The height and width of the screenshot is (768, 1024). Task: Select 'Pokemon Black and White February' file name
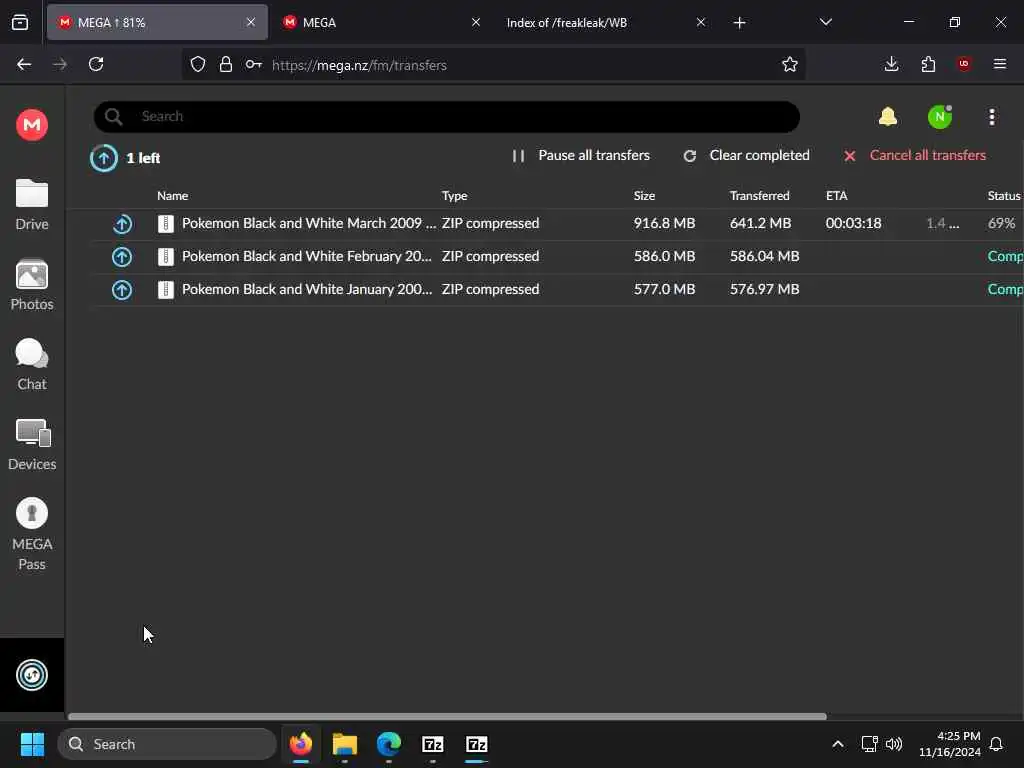[x=307, y=256]
